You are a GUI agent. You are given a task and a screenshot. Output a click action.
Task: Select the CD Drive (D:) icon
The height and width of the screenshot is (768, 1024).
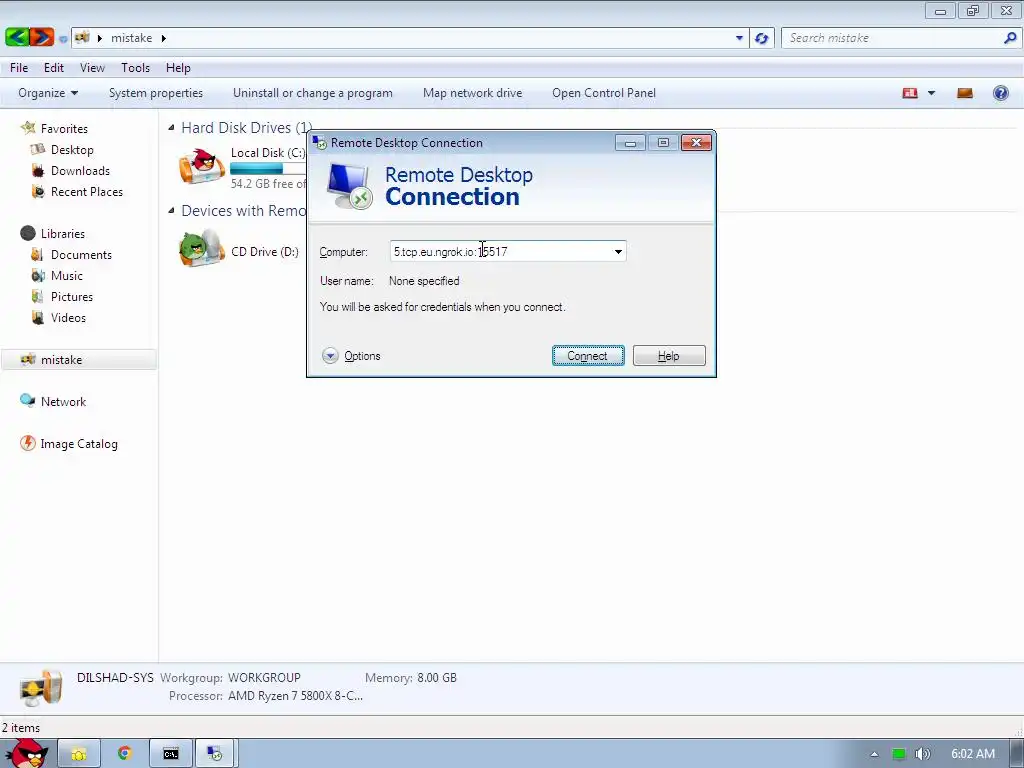pos(202,248)
